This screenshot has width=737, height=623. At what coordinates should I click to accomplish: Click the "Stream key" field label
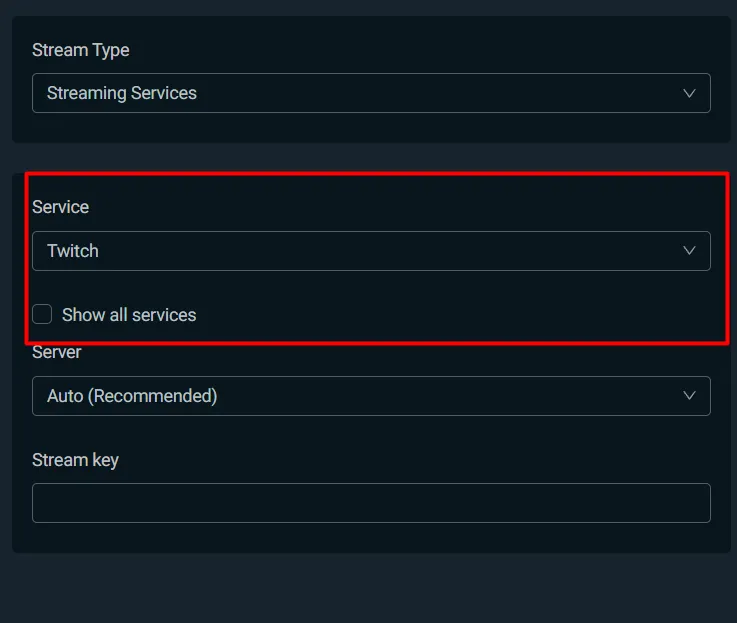pos(75,460)
